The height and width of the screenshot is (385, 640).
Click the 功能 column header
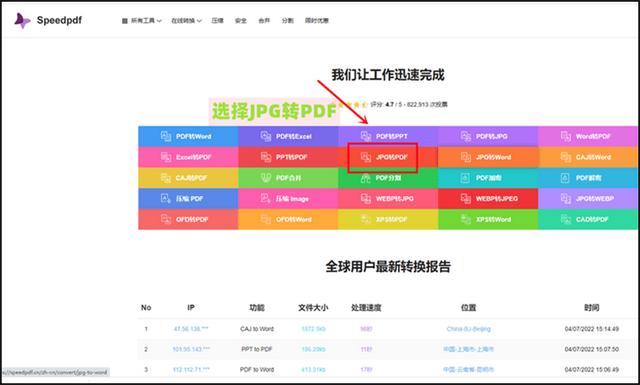coord(257,307)
